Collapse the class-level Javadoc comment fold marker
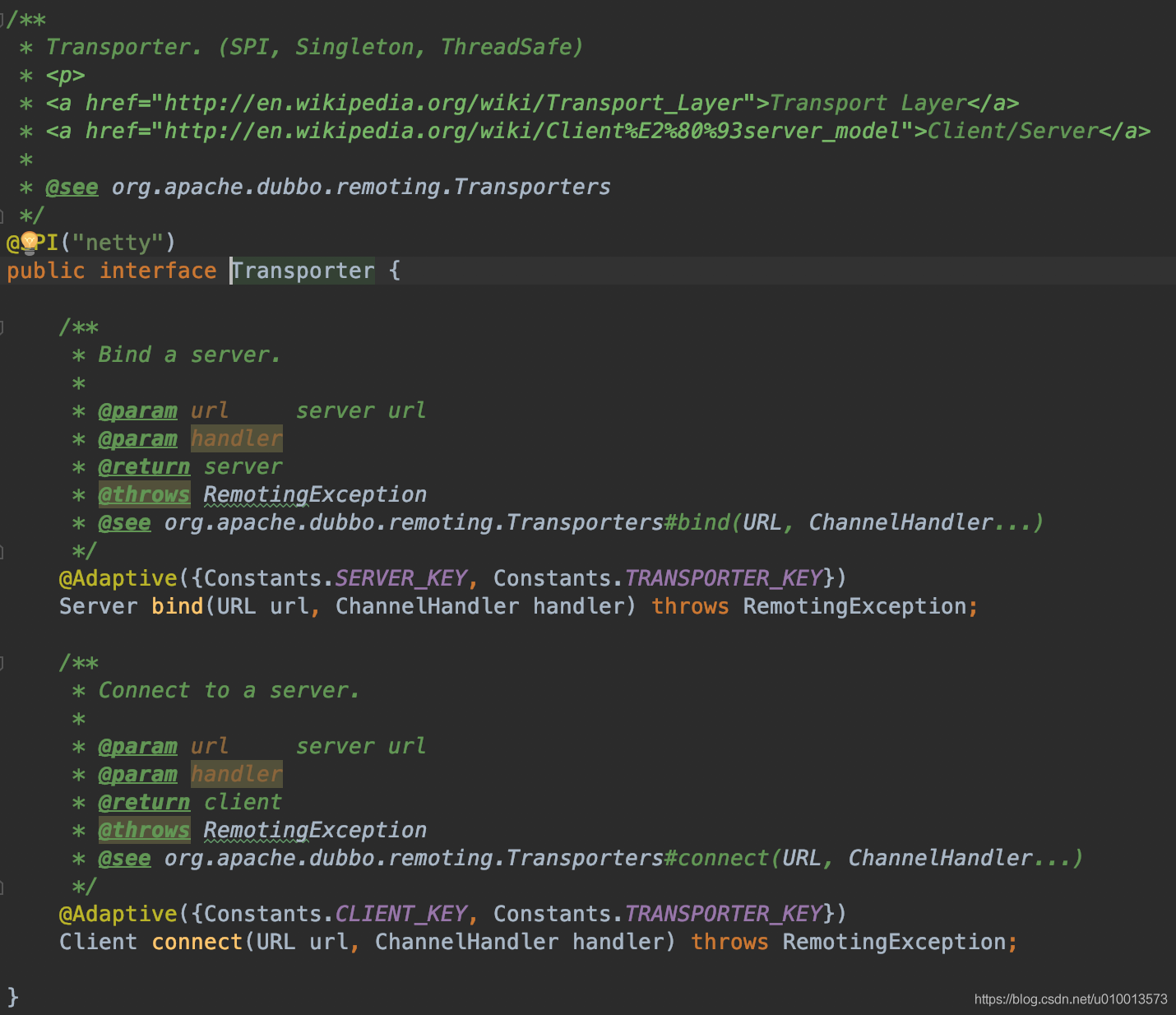 point(2,20)
